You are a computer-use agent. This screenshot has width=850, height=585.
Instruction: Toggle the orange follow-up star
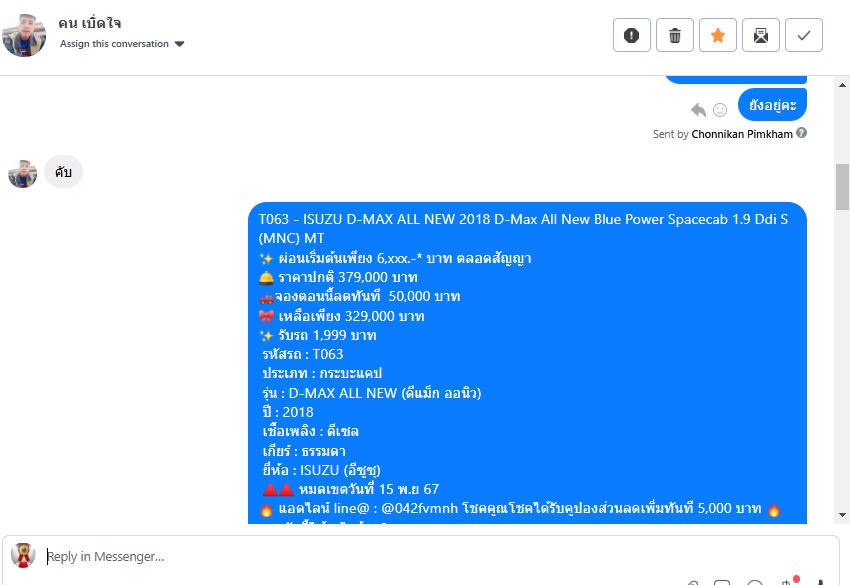[x=718, y=35]
